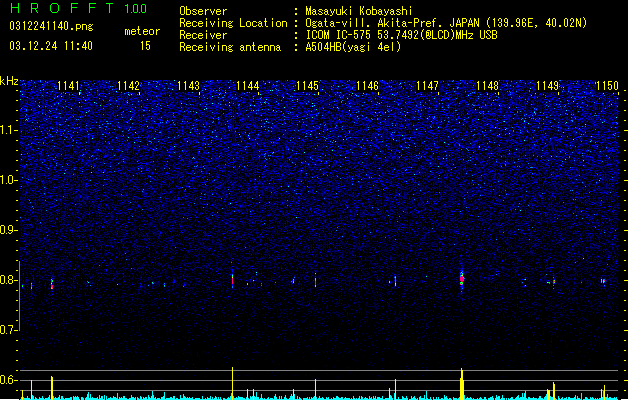Click the 1.1 kHz axis label
629x400 pixels.
tap(8, 130)
